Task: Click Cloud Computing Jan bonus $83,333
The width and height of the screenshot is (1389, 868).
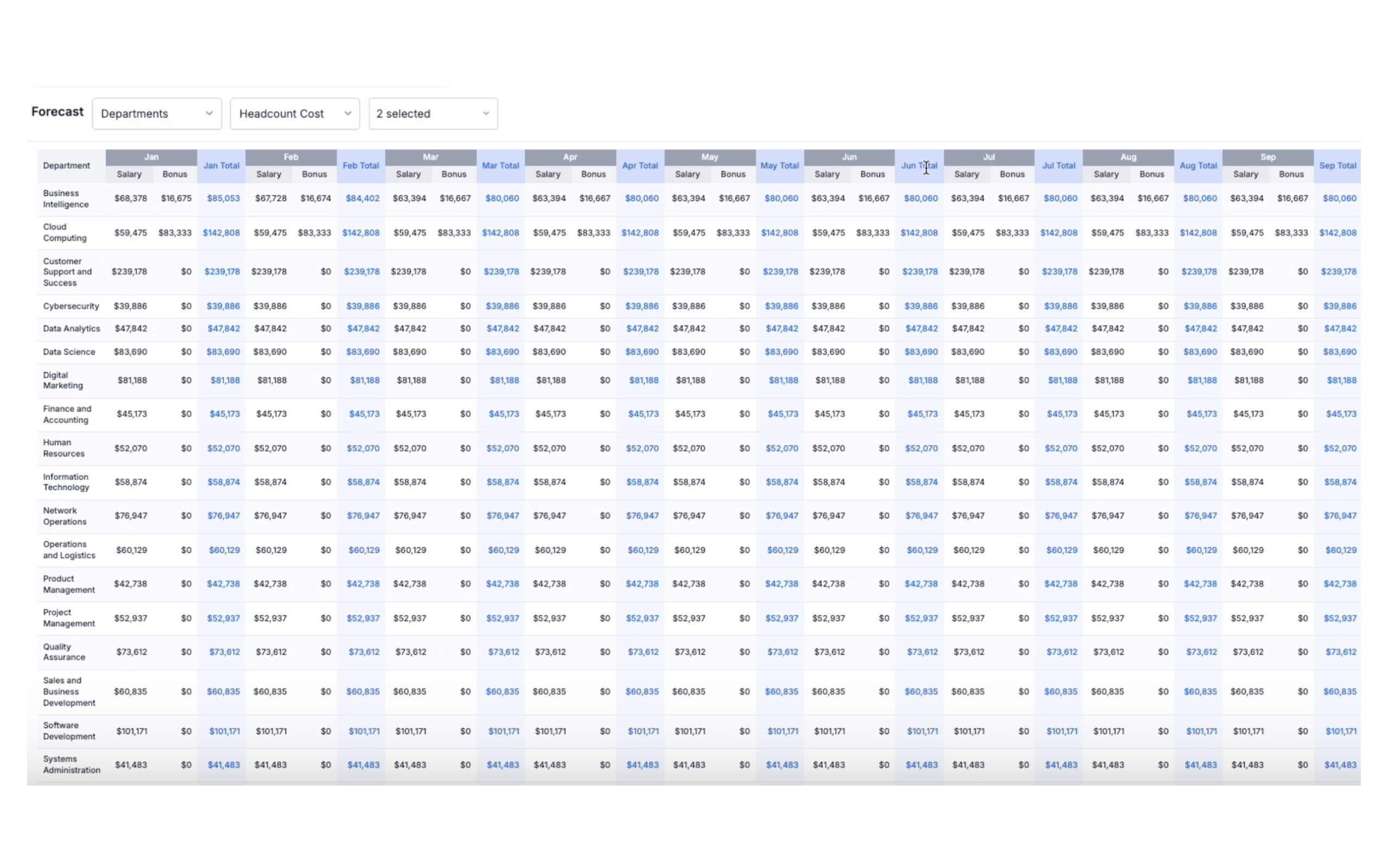Action: (x=175, y=233)
